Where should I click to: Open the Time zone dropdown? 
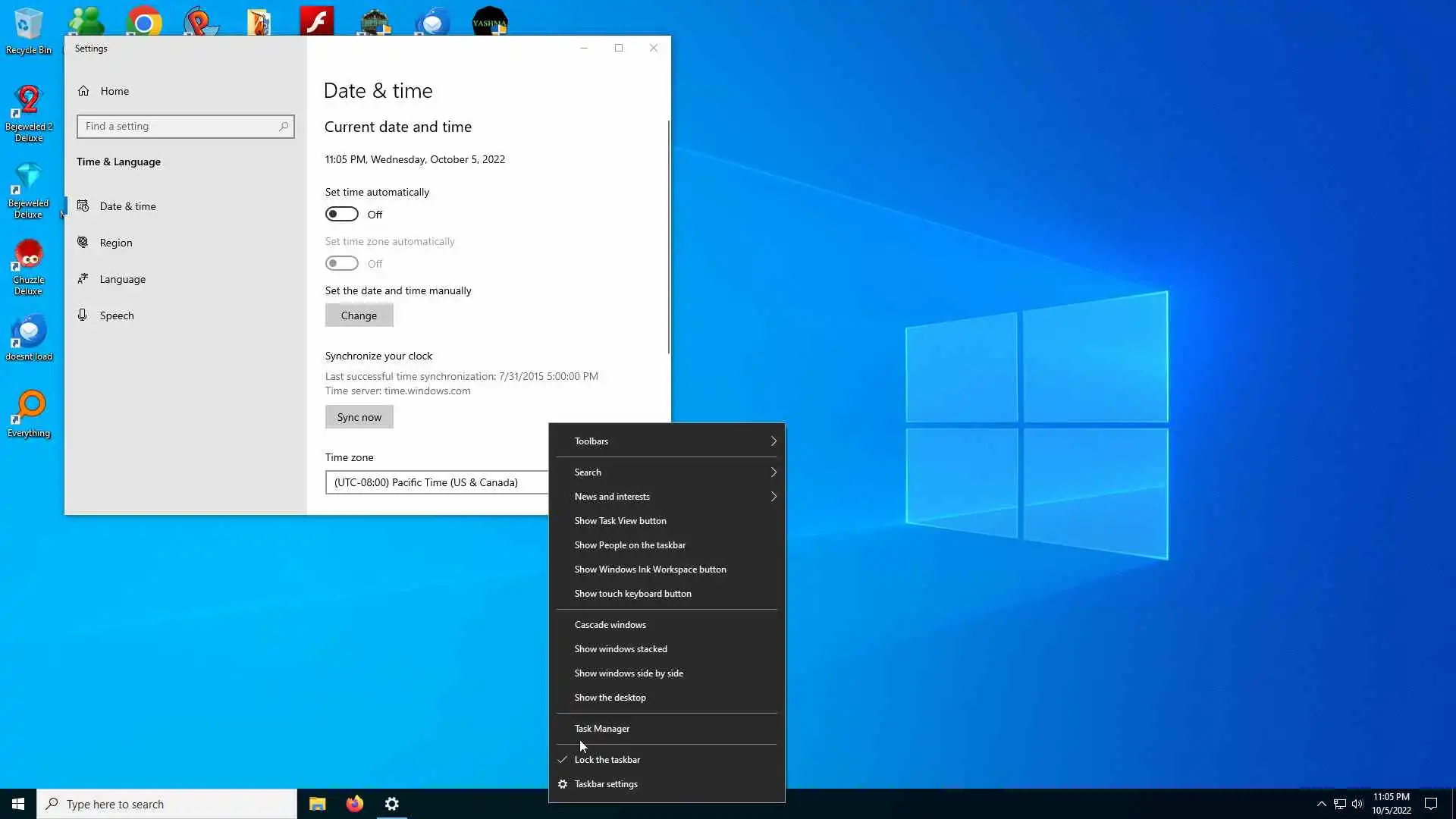tap(436, 482)
